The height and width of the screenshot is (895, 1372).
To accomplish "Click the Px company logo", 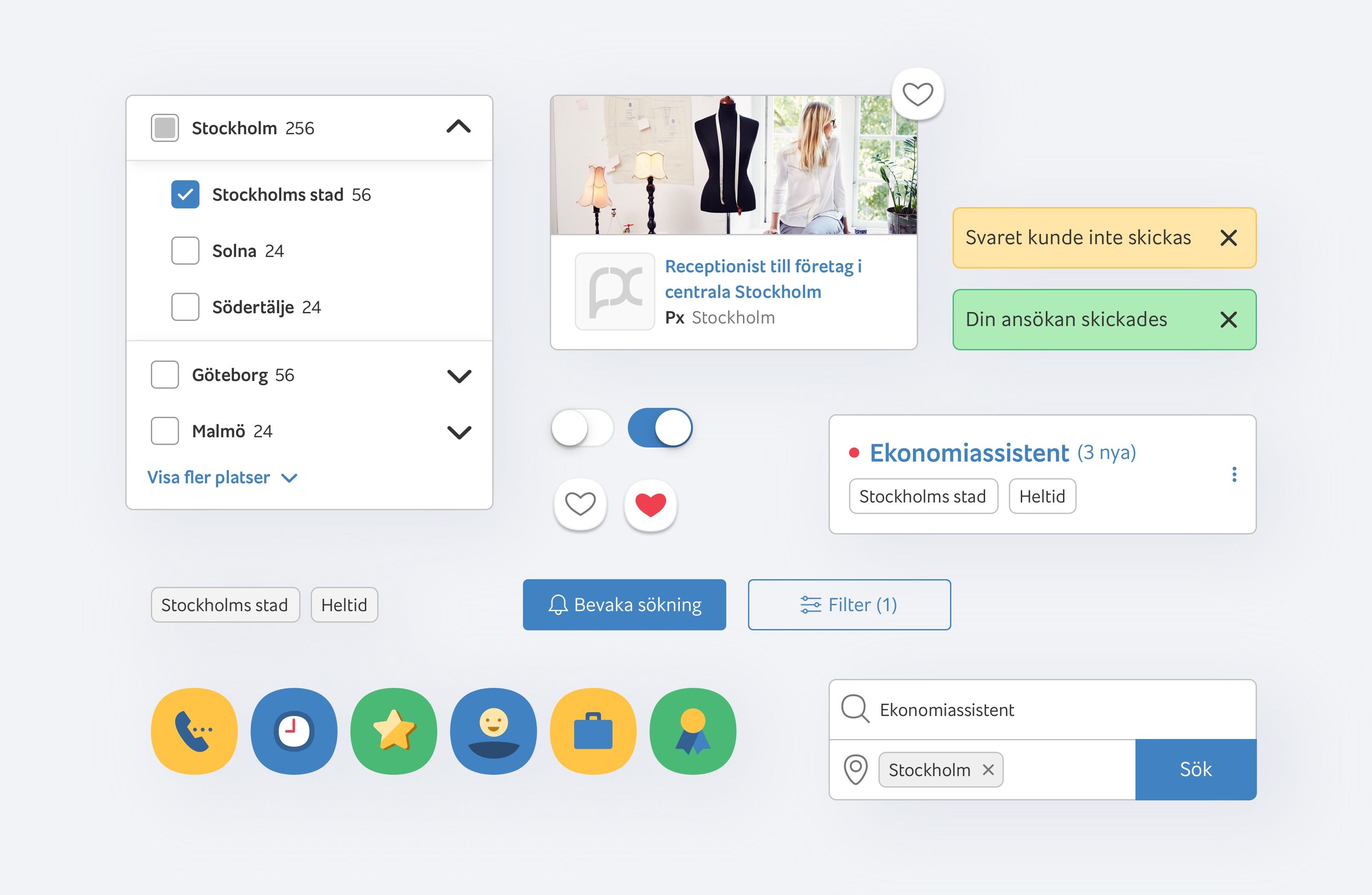I will tap(615, 292).
